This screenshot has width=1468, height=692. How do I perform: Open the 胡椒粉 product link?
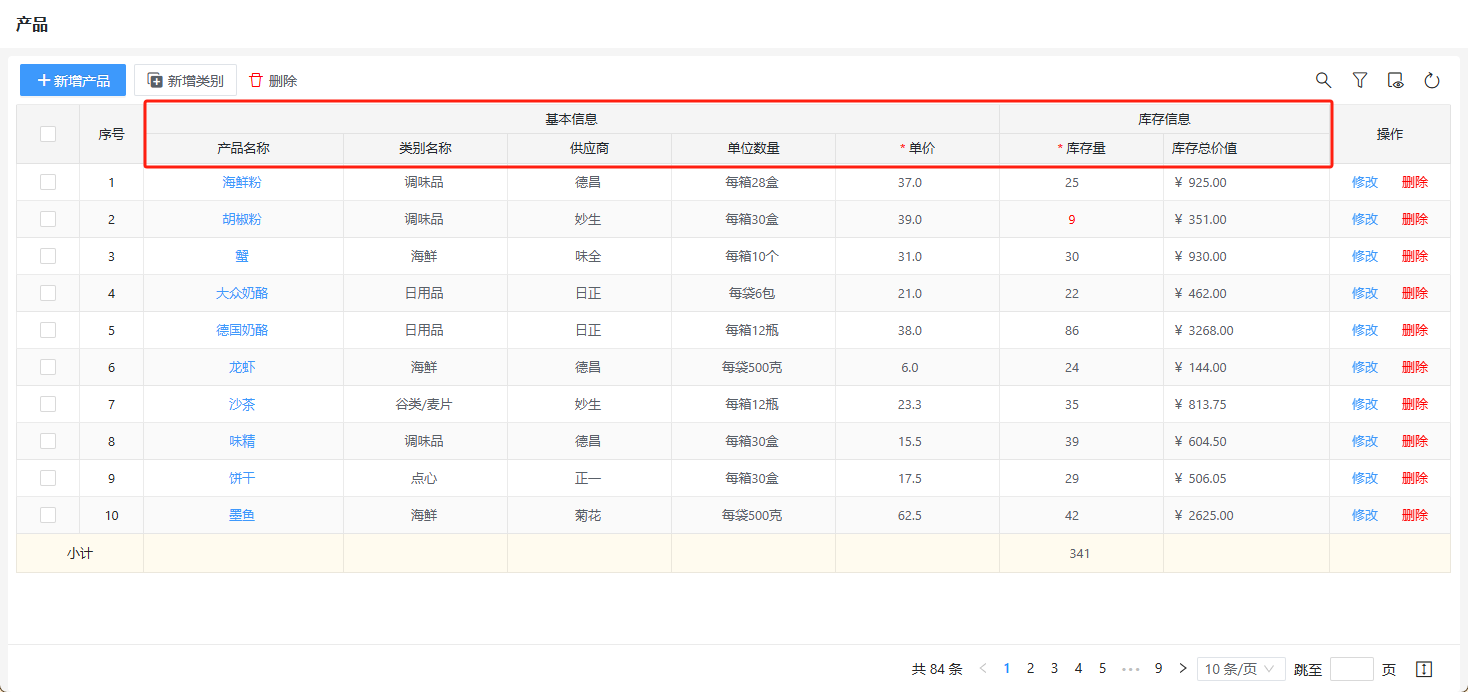point(242,219)
